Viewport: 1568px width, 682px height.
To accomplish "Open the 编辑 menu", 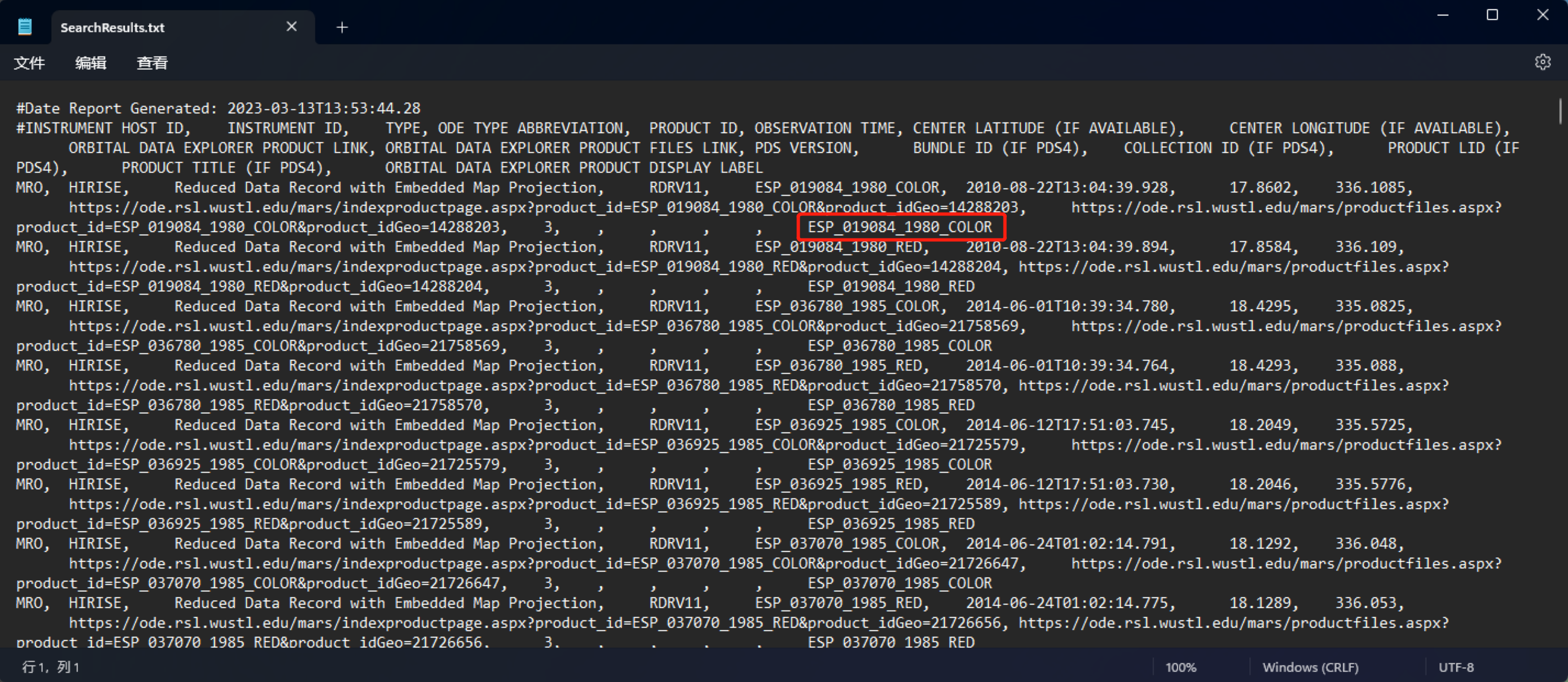I will tap(91, 63).
